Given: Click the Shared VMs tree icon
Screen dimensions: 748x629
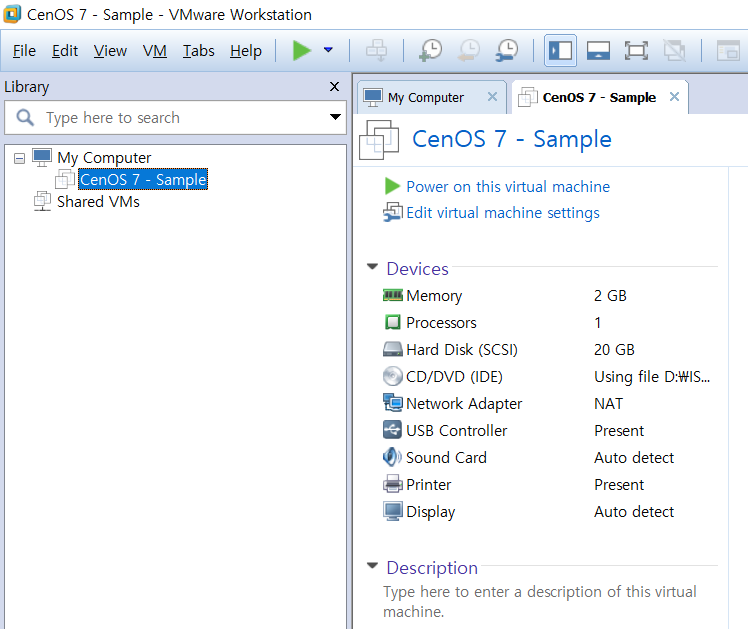Looking at the screenshot, I should (x=42, y=201).
